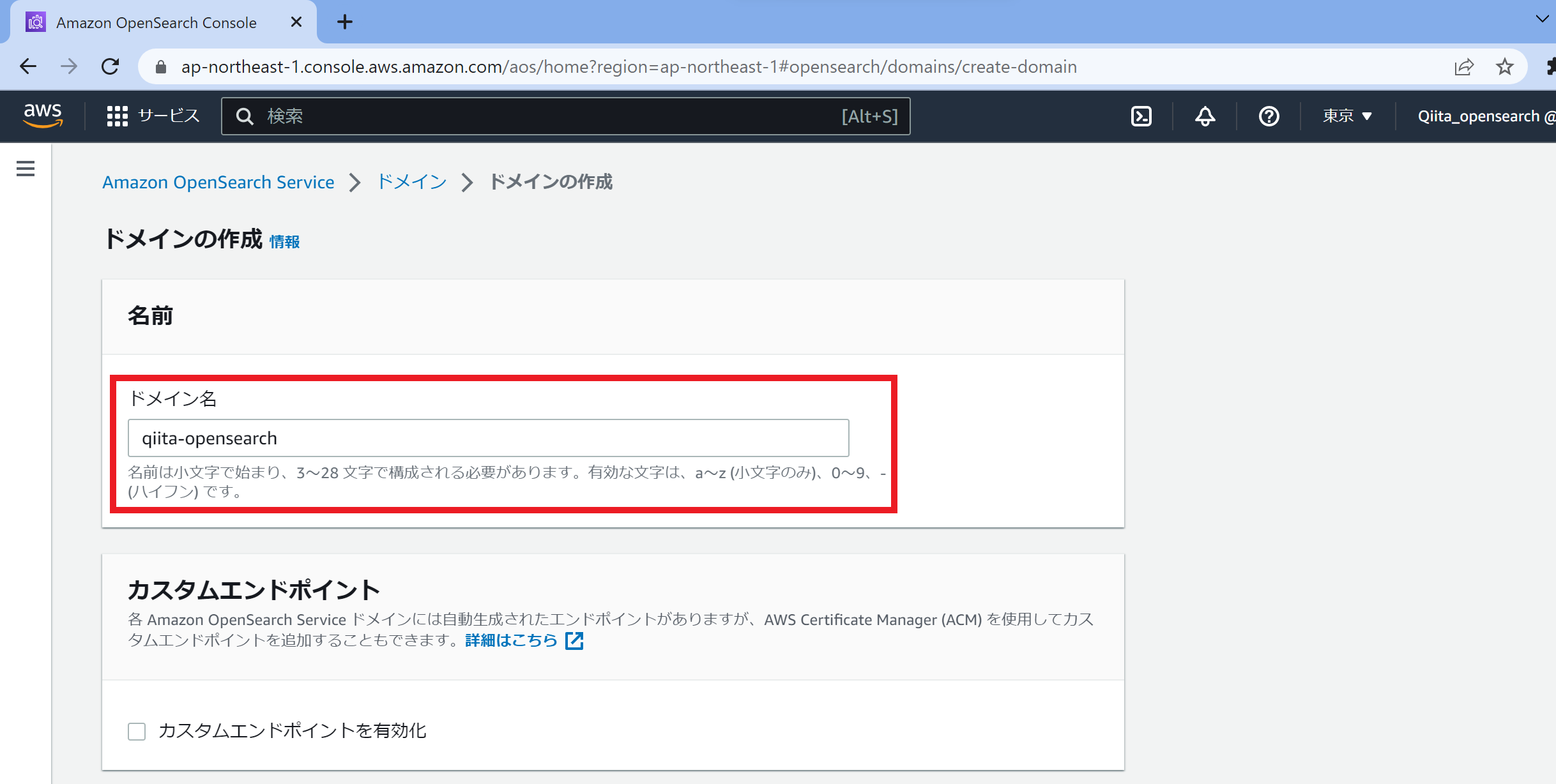The height and width of the screenshot is (784, 1556).
Task: Open a new browser tab
Action: pyautogui.click(x=345, y=22)
